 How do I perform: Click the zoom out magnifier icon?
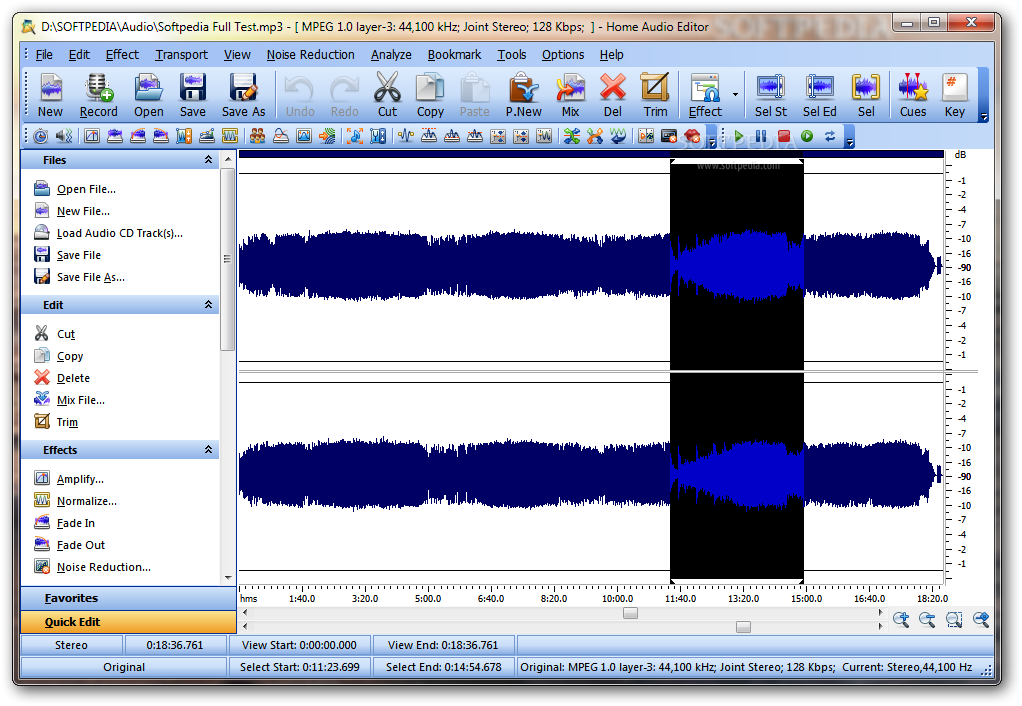tap(927, 619)
